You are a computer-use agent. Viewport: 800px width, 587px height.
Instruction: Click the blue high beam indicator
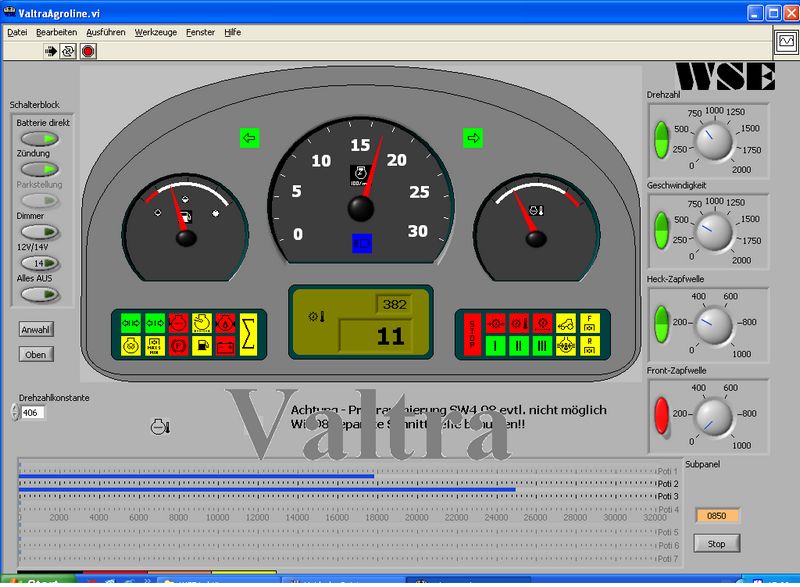[362, 243]
